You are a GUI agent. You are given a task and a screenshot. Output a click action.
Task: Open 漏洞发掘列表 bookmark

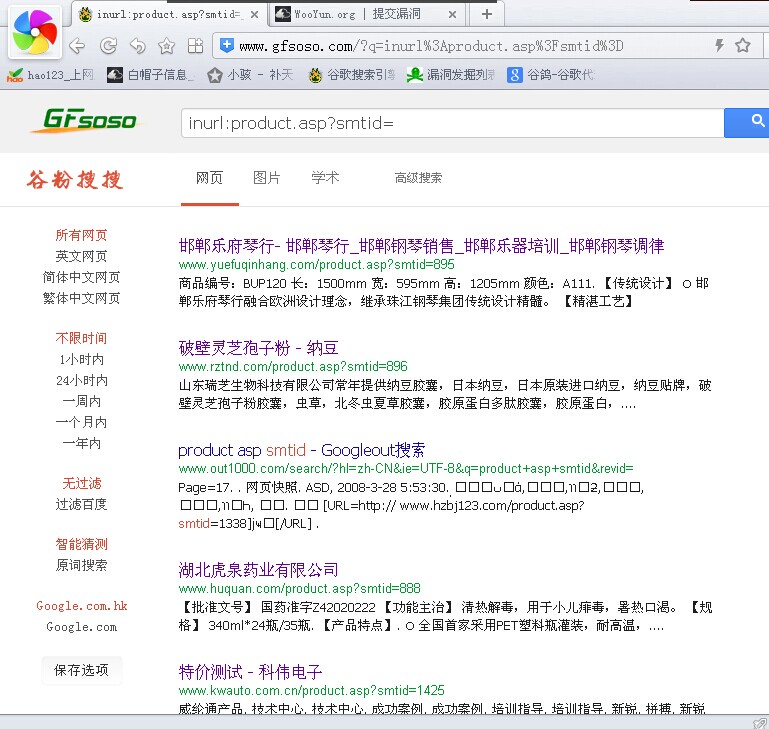[x=451, y=75]
